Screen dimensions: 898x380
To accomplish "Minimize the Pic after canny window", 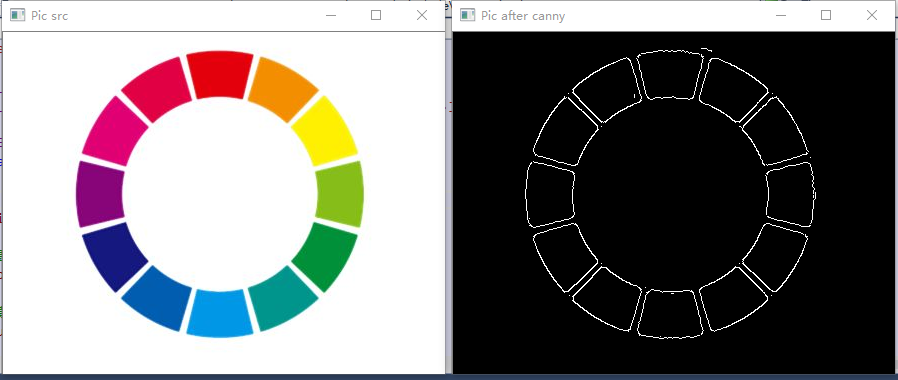I will point(781,15).
